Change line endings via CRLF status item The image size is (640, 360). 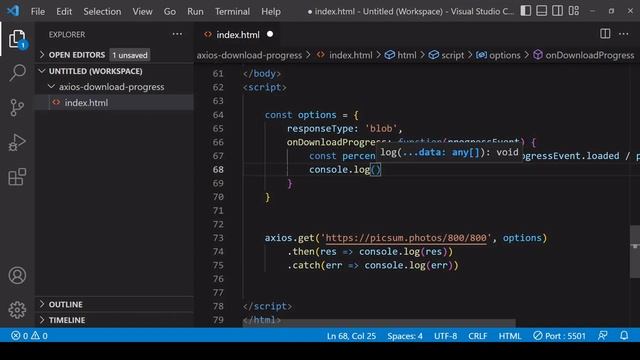point(478,336)
